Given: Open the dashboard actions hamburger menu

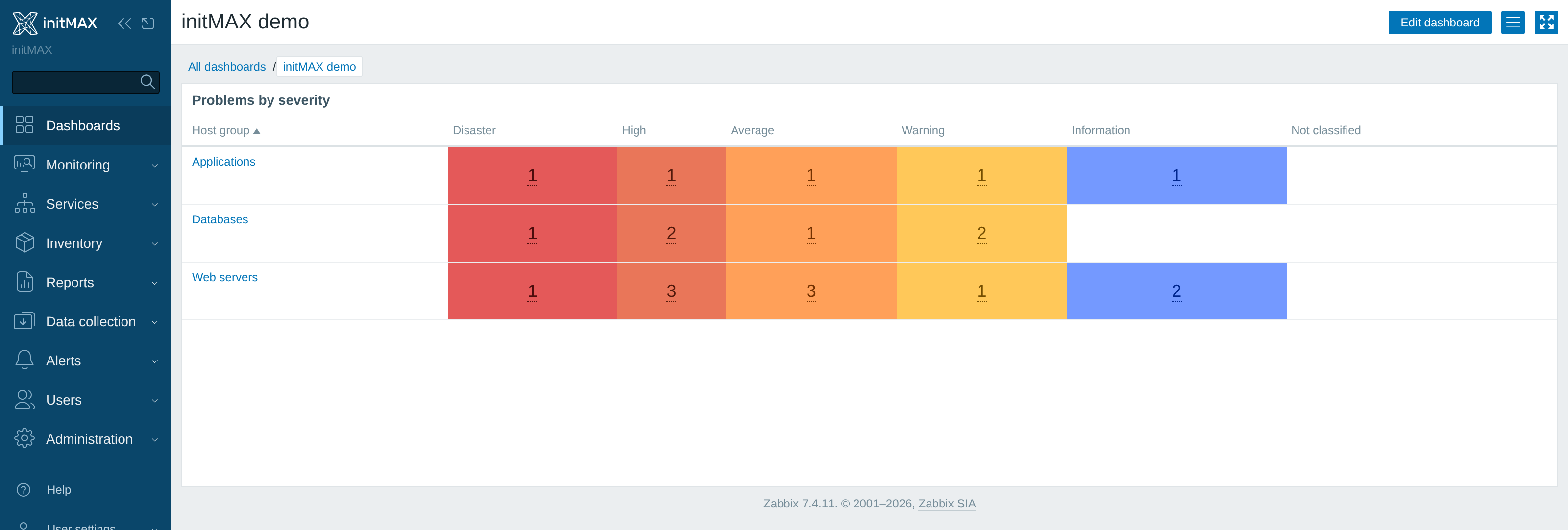Looking at the screenshot, I should click(1513, 23).
